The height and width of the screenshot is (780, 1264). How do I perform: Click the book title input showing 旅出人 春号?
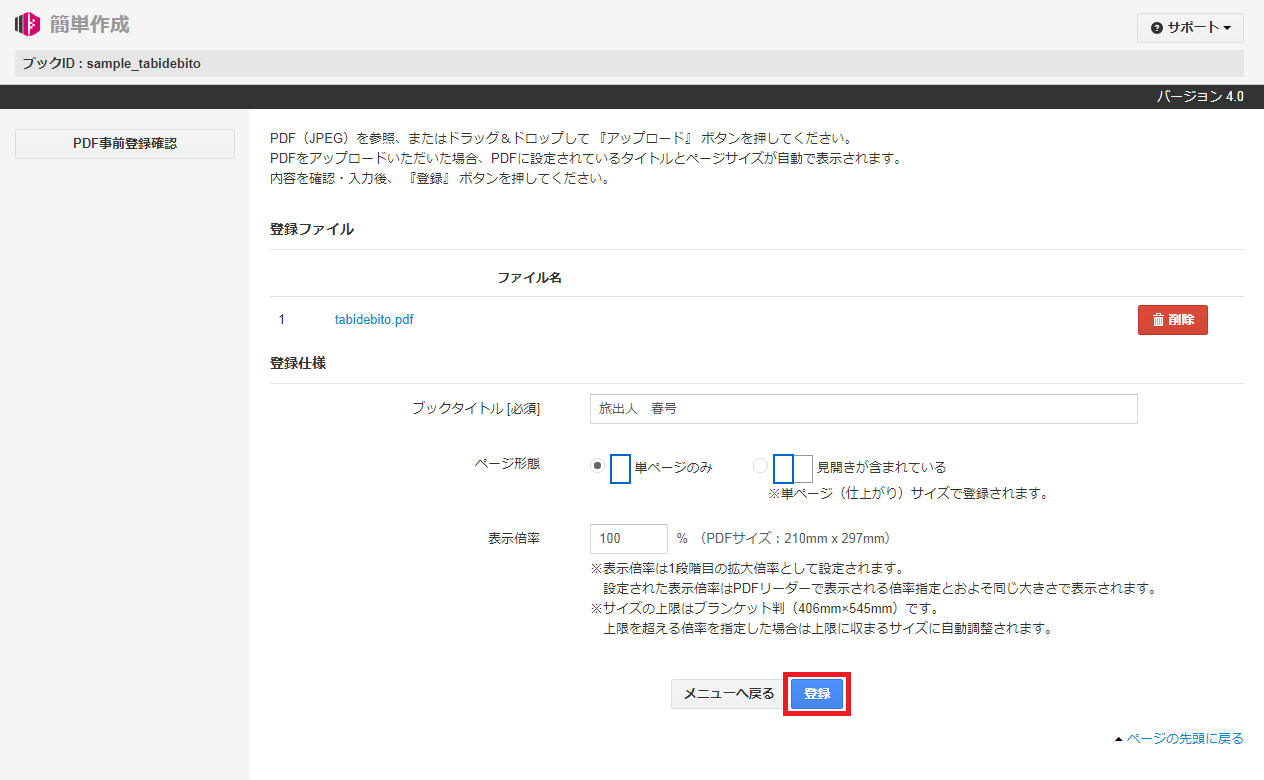point(863,408)
